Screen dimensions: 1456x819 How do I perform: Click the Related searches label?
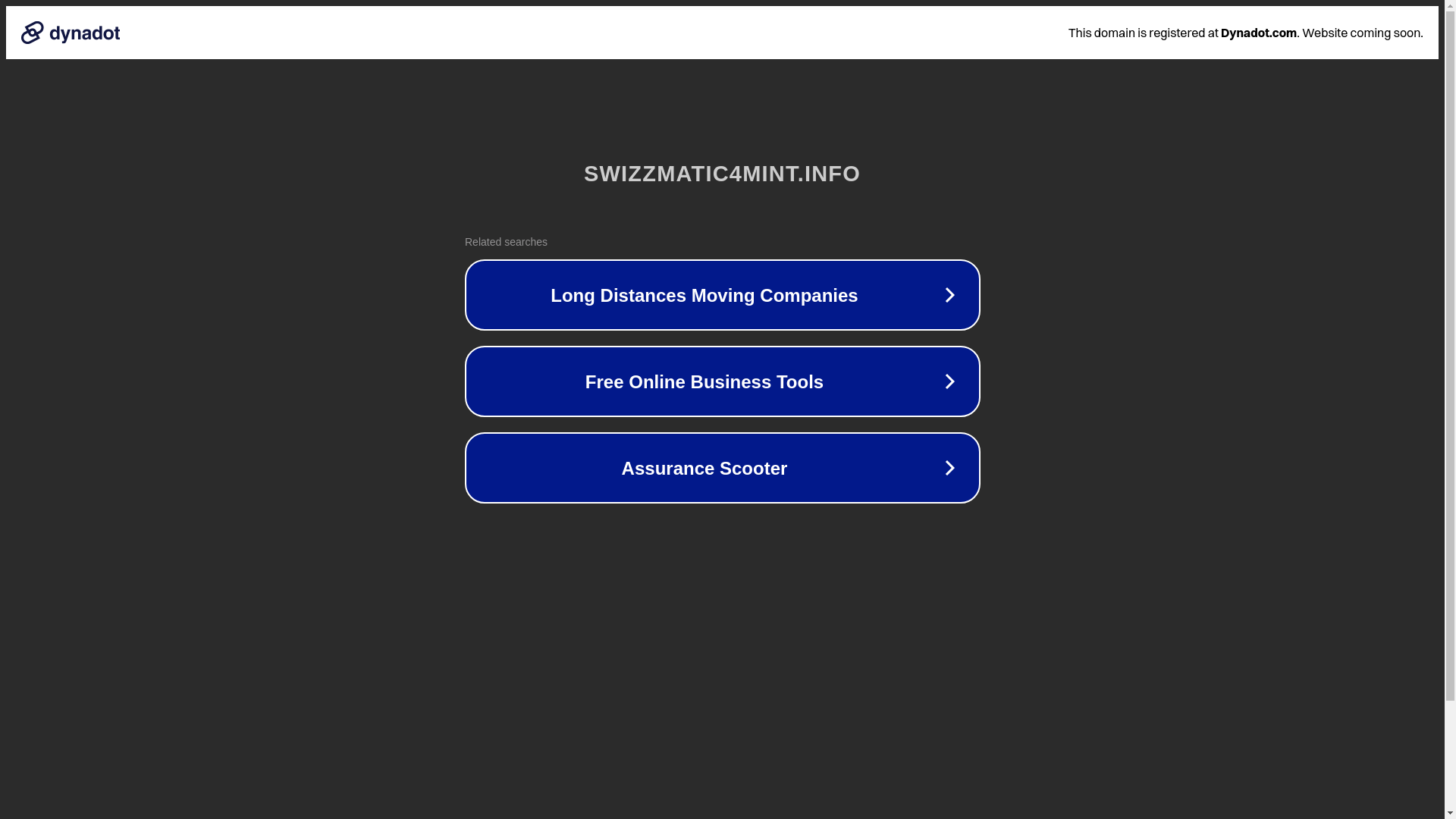pyautogui.click(x=506, y=242)
